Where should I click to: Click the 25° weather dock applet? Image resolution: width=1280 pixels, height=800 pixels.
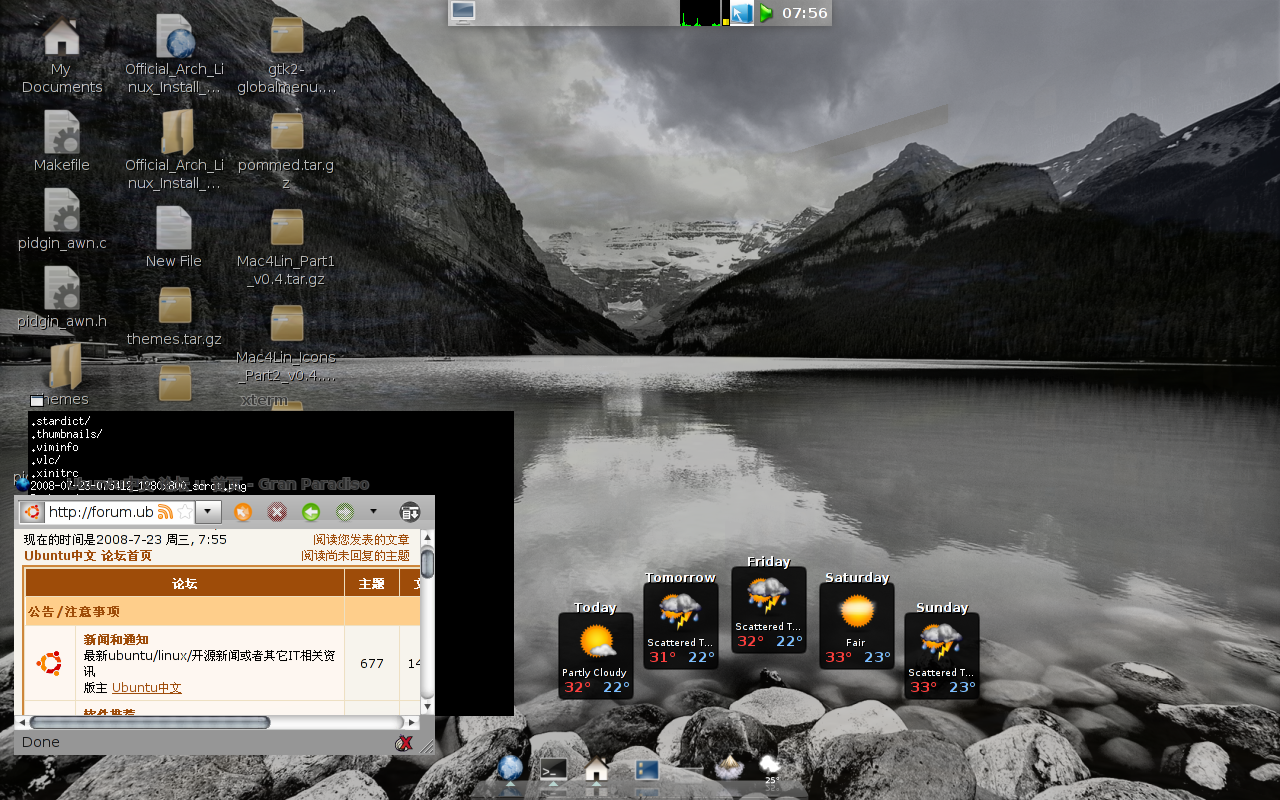tap(770, 768)
